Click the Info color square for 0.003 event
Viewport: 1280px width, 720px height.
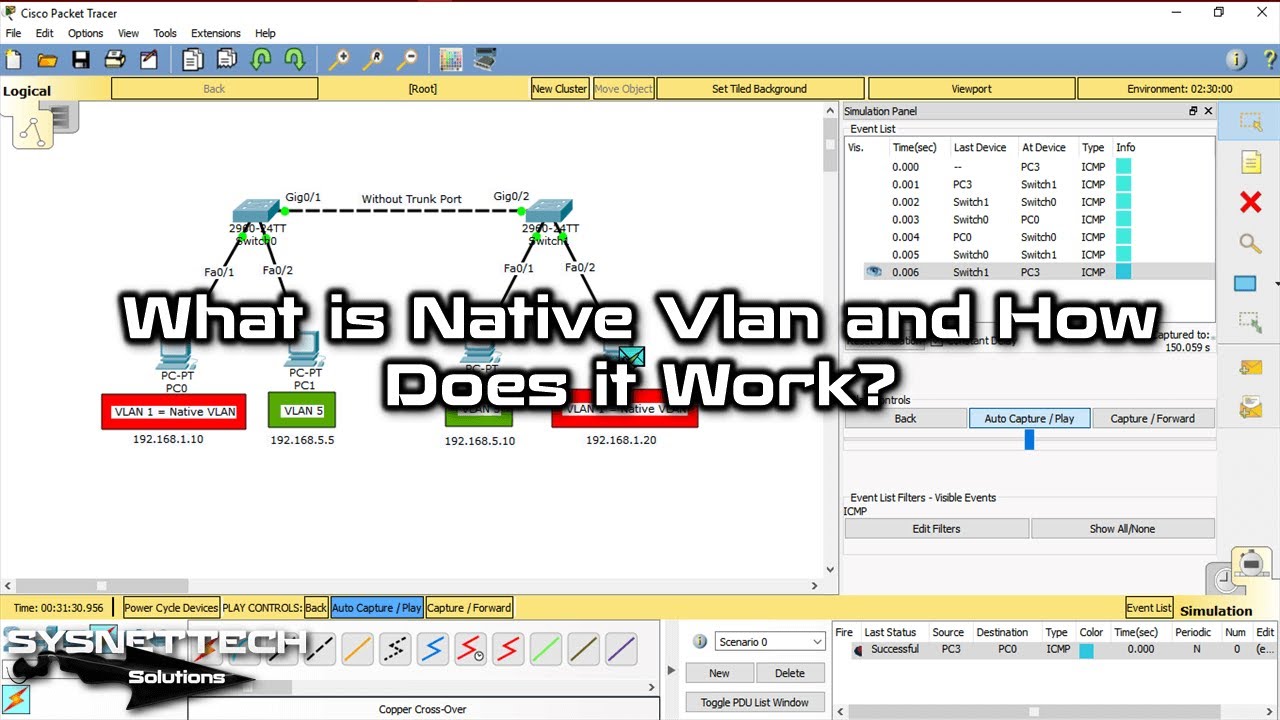[x=1123, y=220]
